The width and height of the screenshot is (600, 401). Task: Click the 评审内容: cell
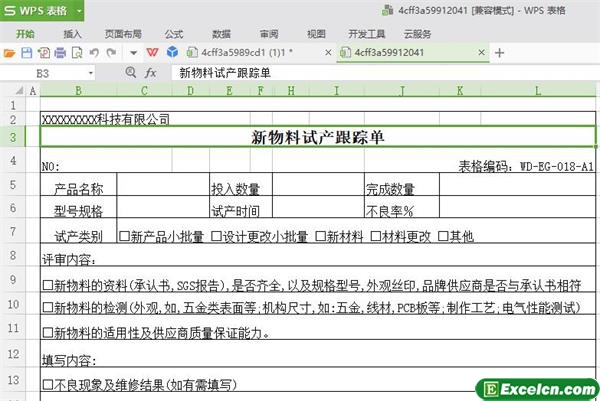[x=318, y=255]
